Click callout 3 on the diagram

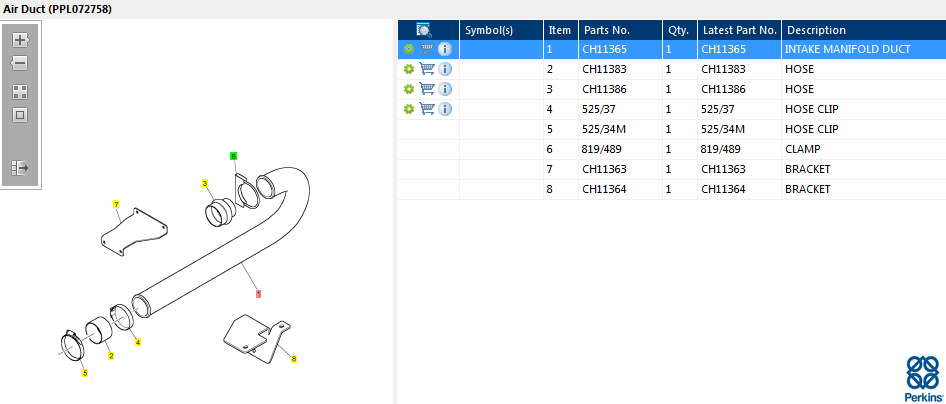205,183
